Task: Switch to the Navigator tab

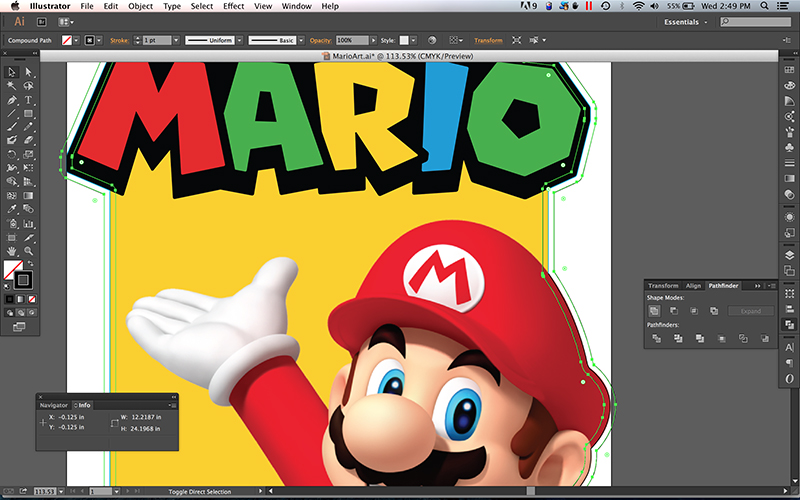Action: point(54,405)
